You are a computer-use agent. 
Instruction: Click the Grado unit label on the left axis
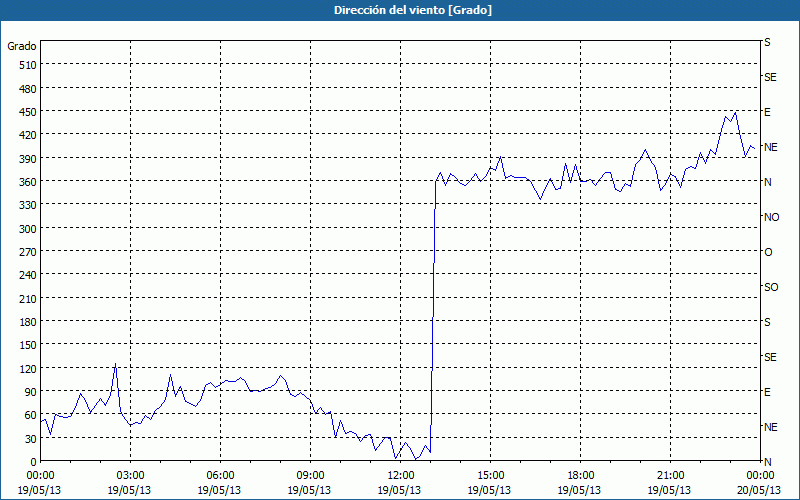(22, 46)
